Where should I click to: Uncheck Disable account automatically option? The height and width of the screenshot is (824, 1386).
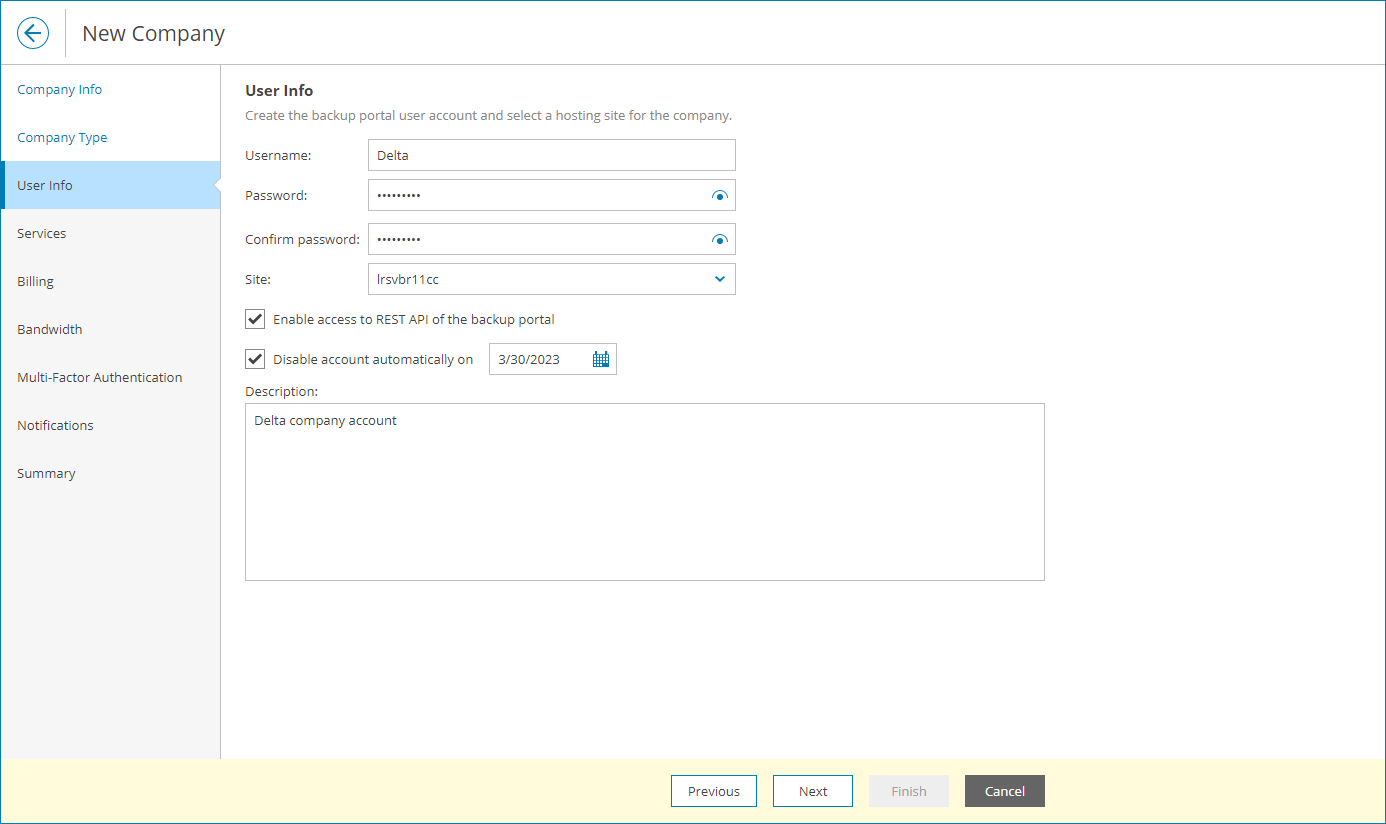click(254, 358)
